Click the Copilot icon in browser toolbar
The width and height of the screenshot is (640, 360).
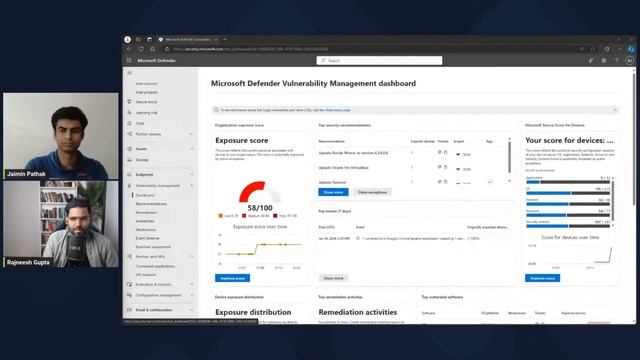pos(631,49)
